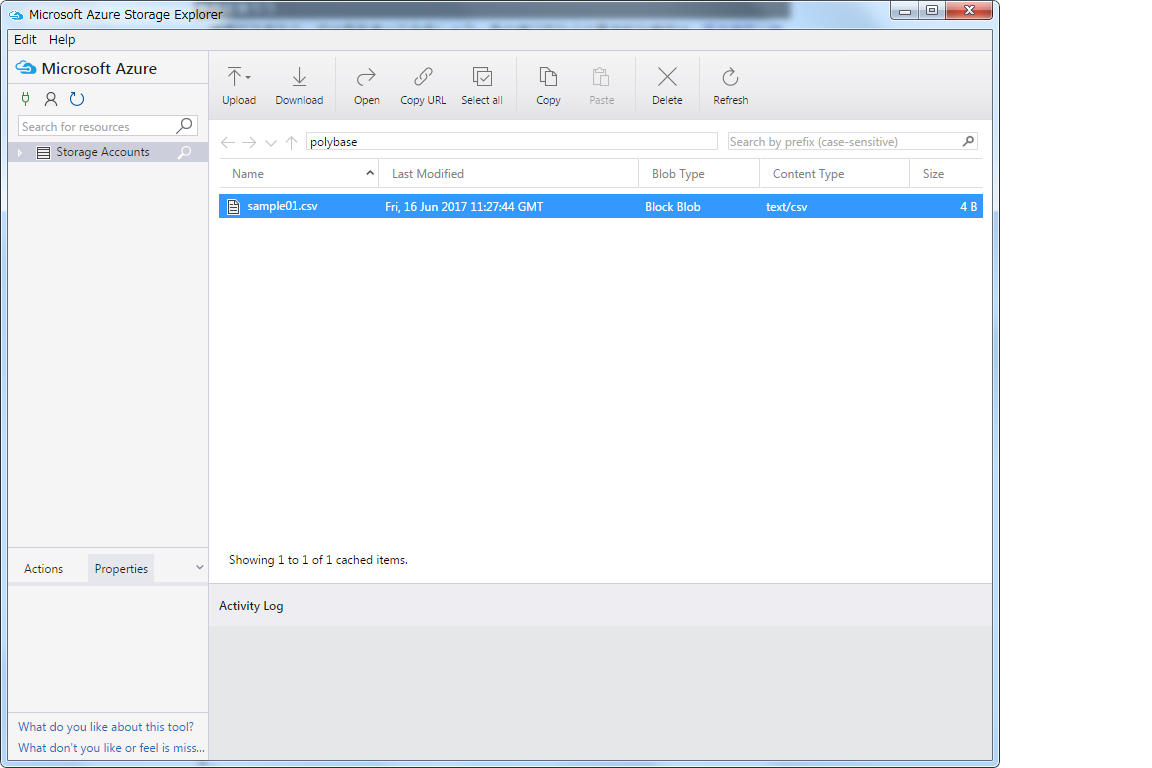Click the Upload toolbar icon
The height and width of the screenshot is (768, 1152).
[234, 78]
